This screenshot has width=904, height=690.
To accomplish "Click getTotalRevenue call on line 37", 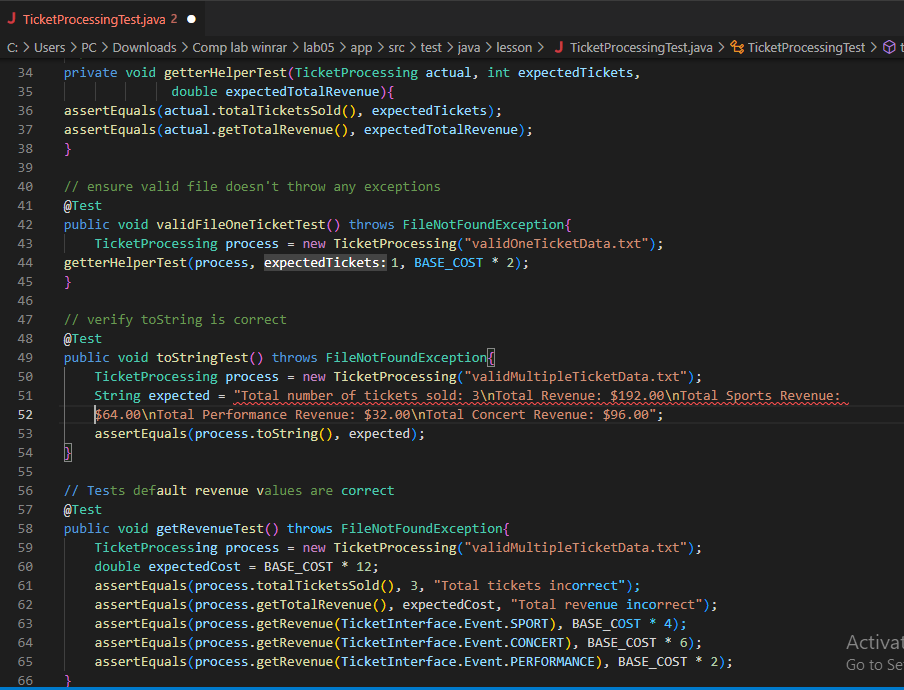I will pos(276,130).
